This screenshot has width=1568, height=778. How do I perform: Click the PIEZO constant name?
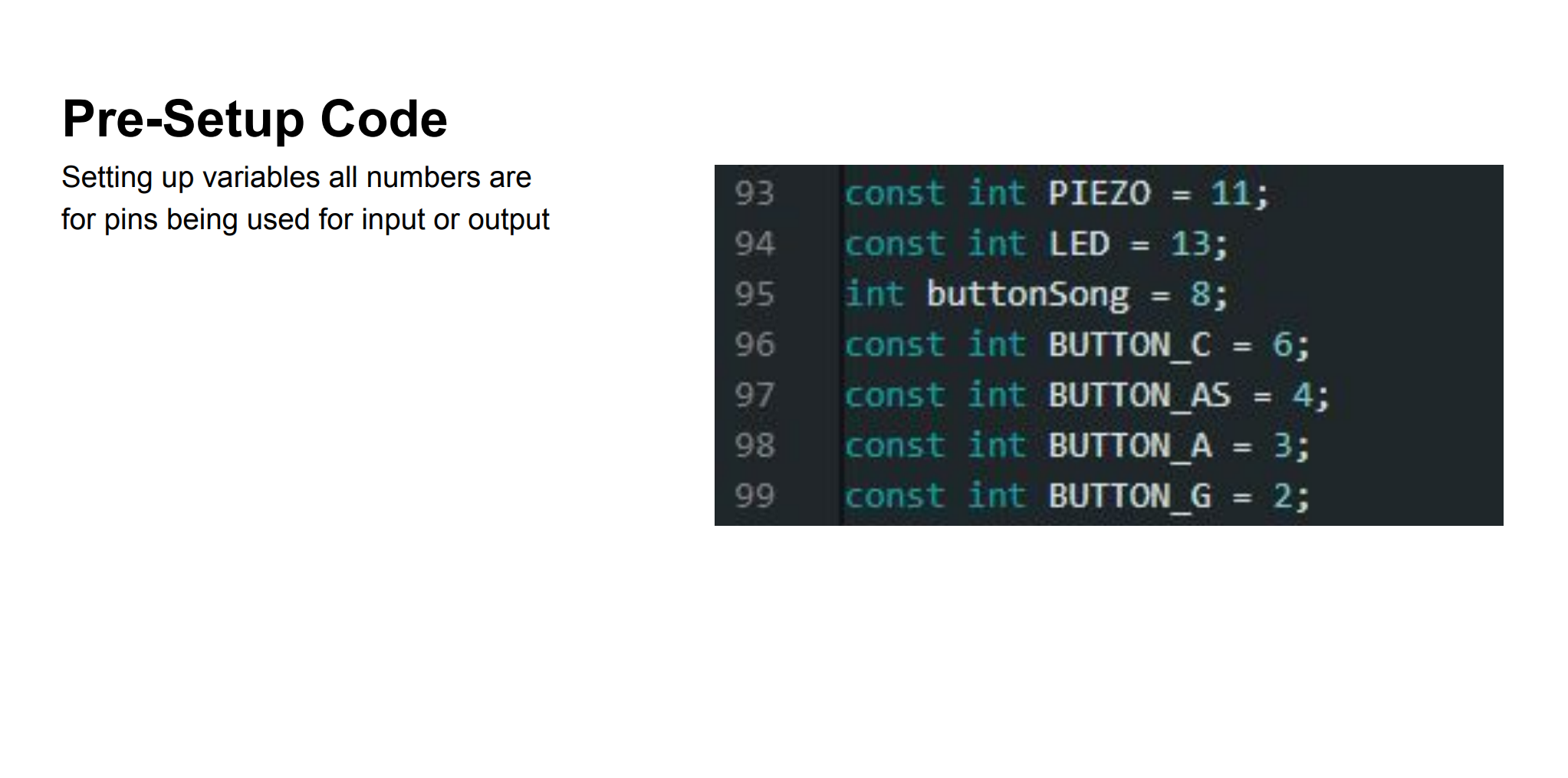coord(1100,193)
